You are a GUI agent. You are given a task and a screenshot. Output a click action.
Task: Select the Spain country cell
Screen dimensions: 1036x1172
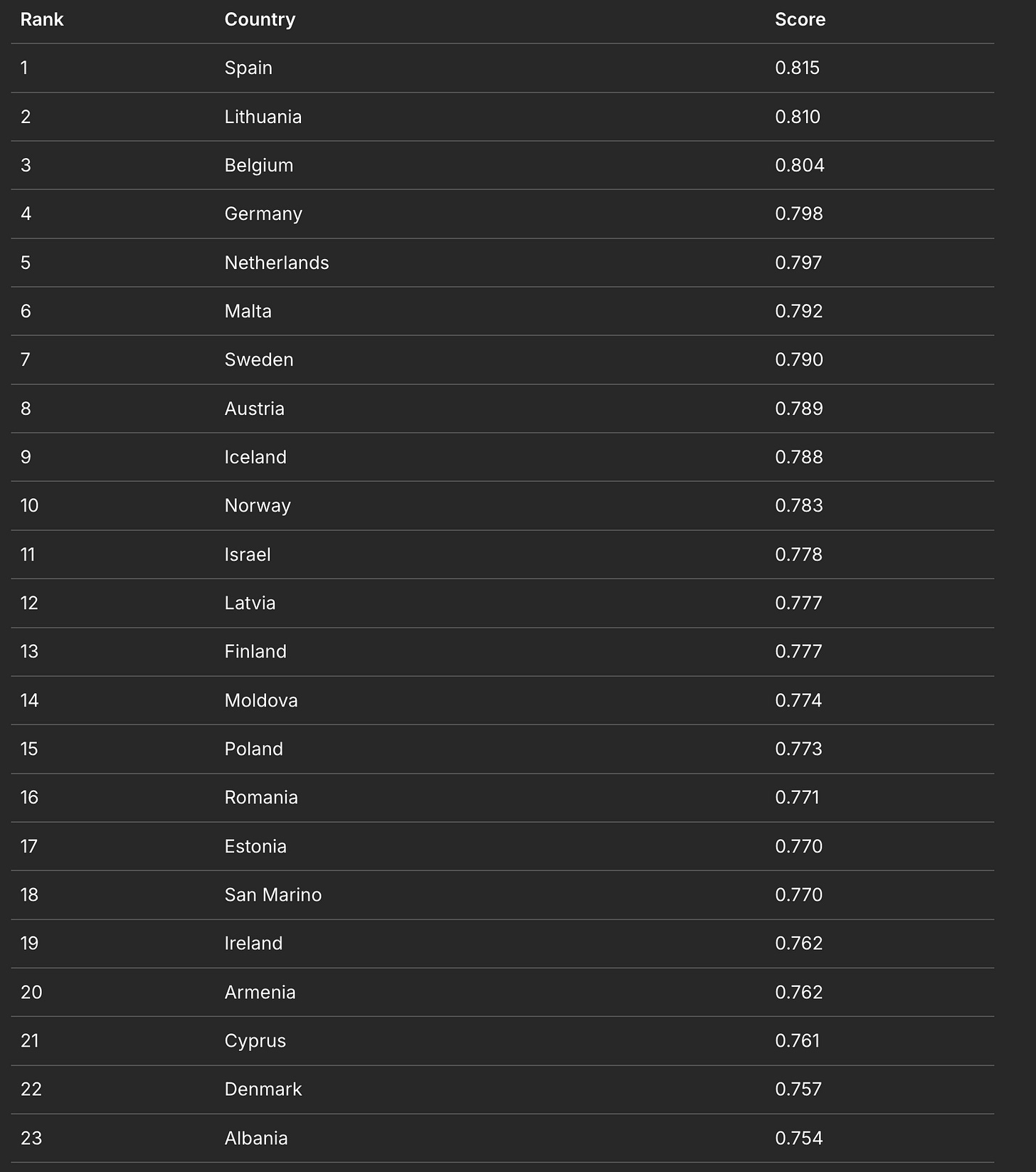[x=248, y=68]
